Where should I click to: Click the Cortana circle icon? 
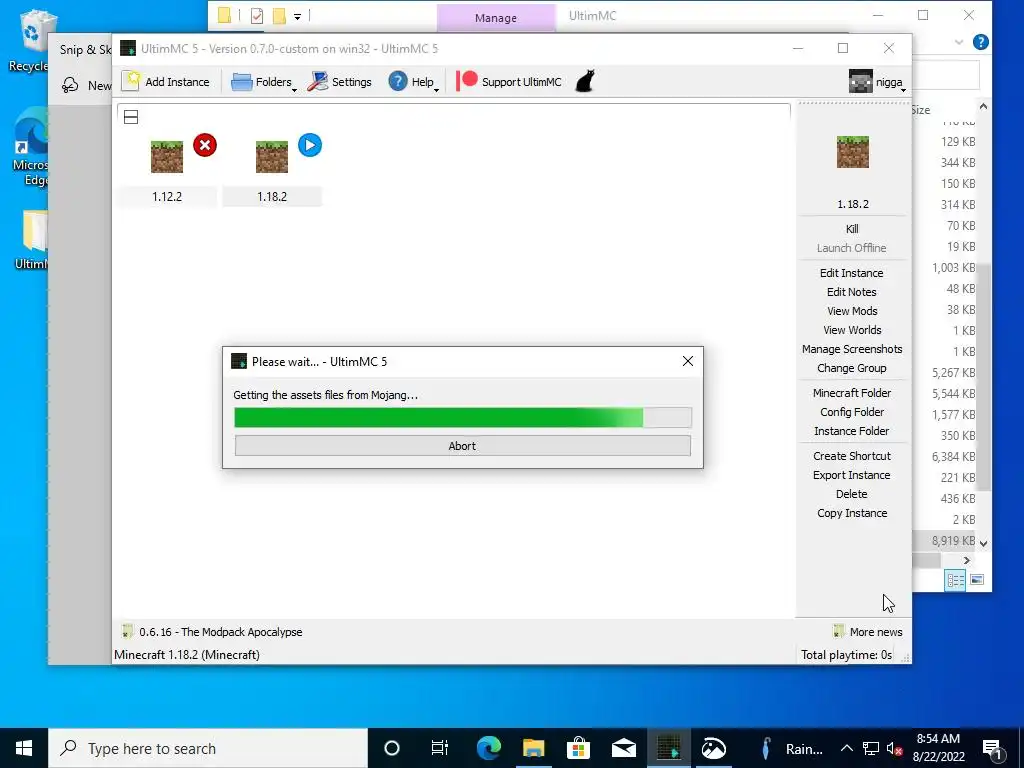[392, 748]
